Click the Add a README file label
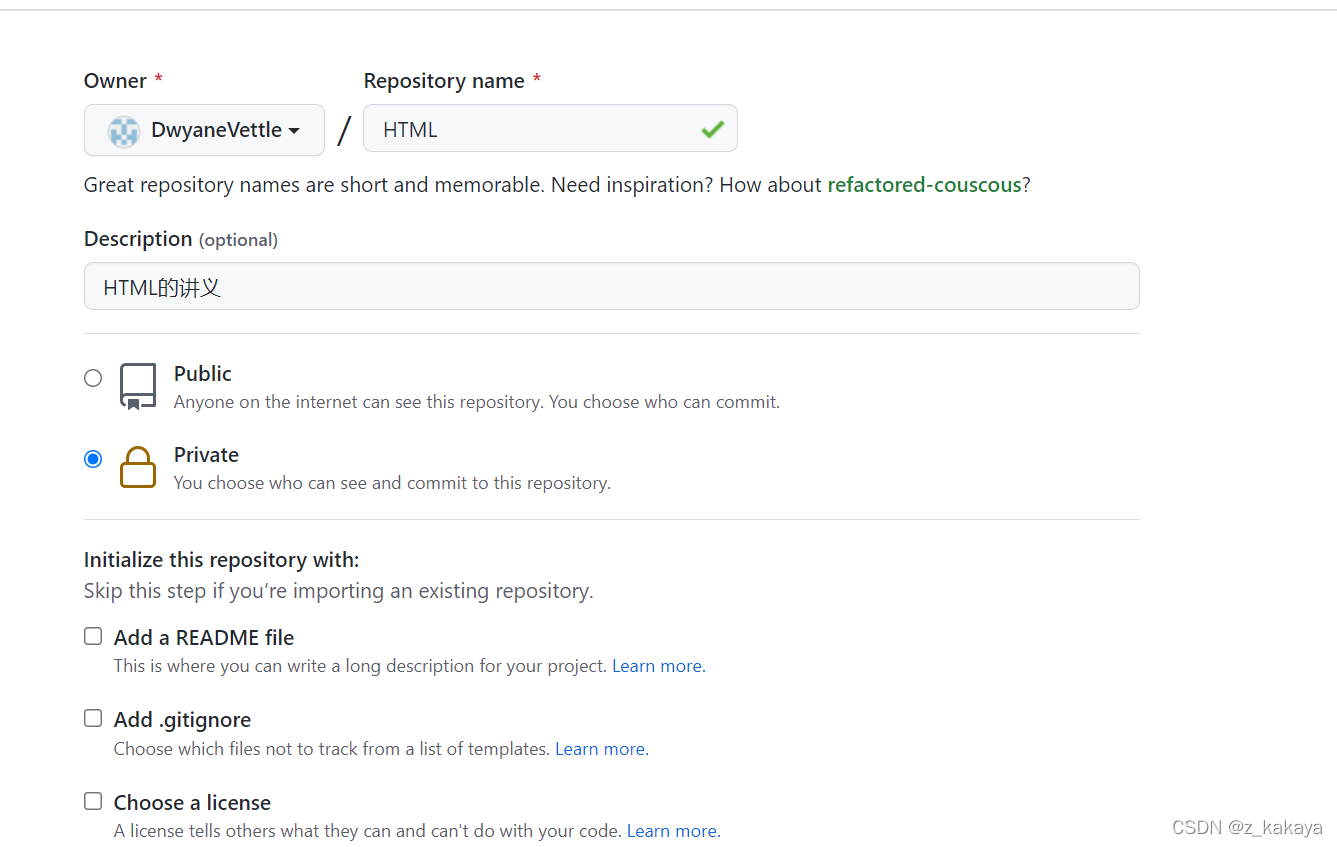Viewport: 1337px width, 847px height. (204, 638)
